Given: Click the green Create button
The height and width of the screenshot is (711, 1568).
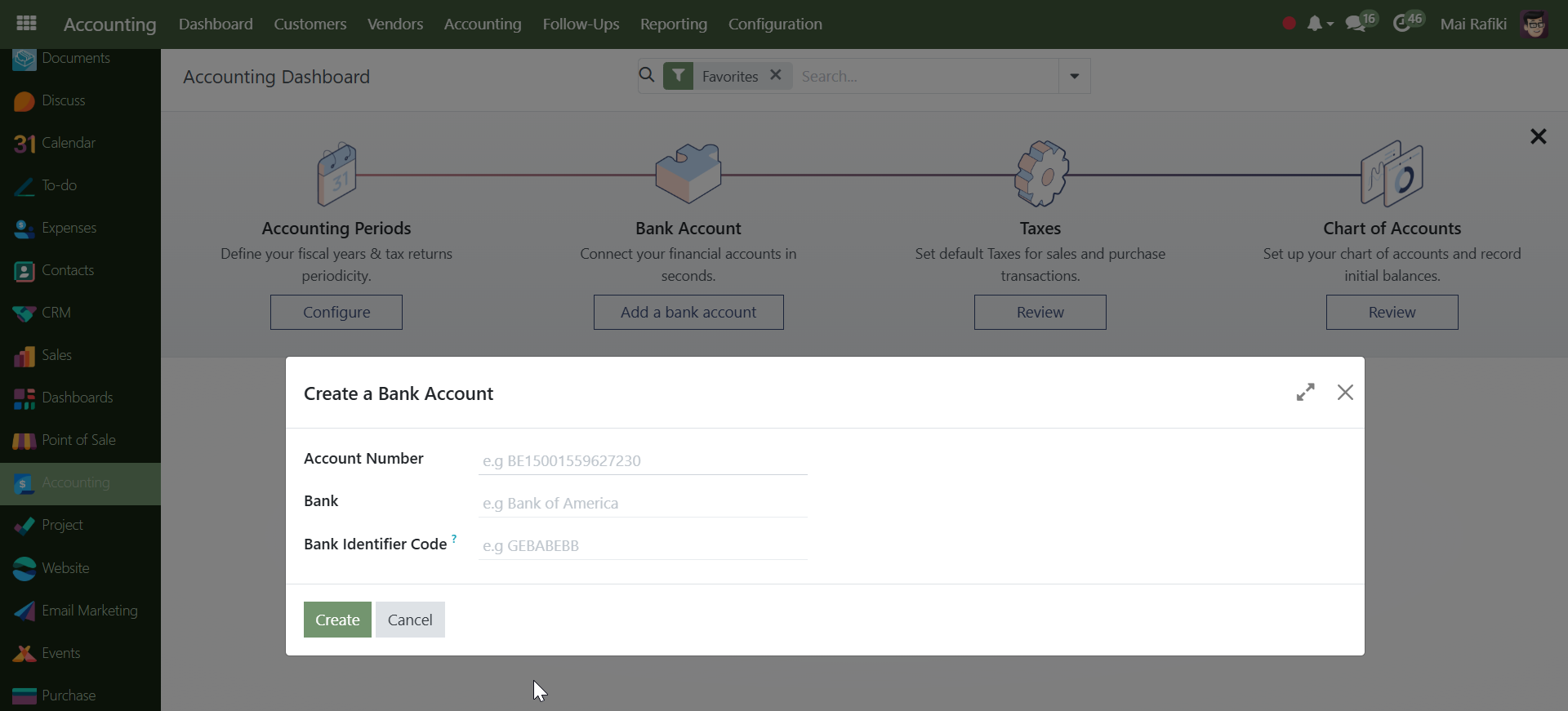Looking at the screenshot, I should (x=337, y=620).
